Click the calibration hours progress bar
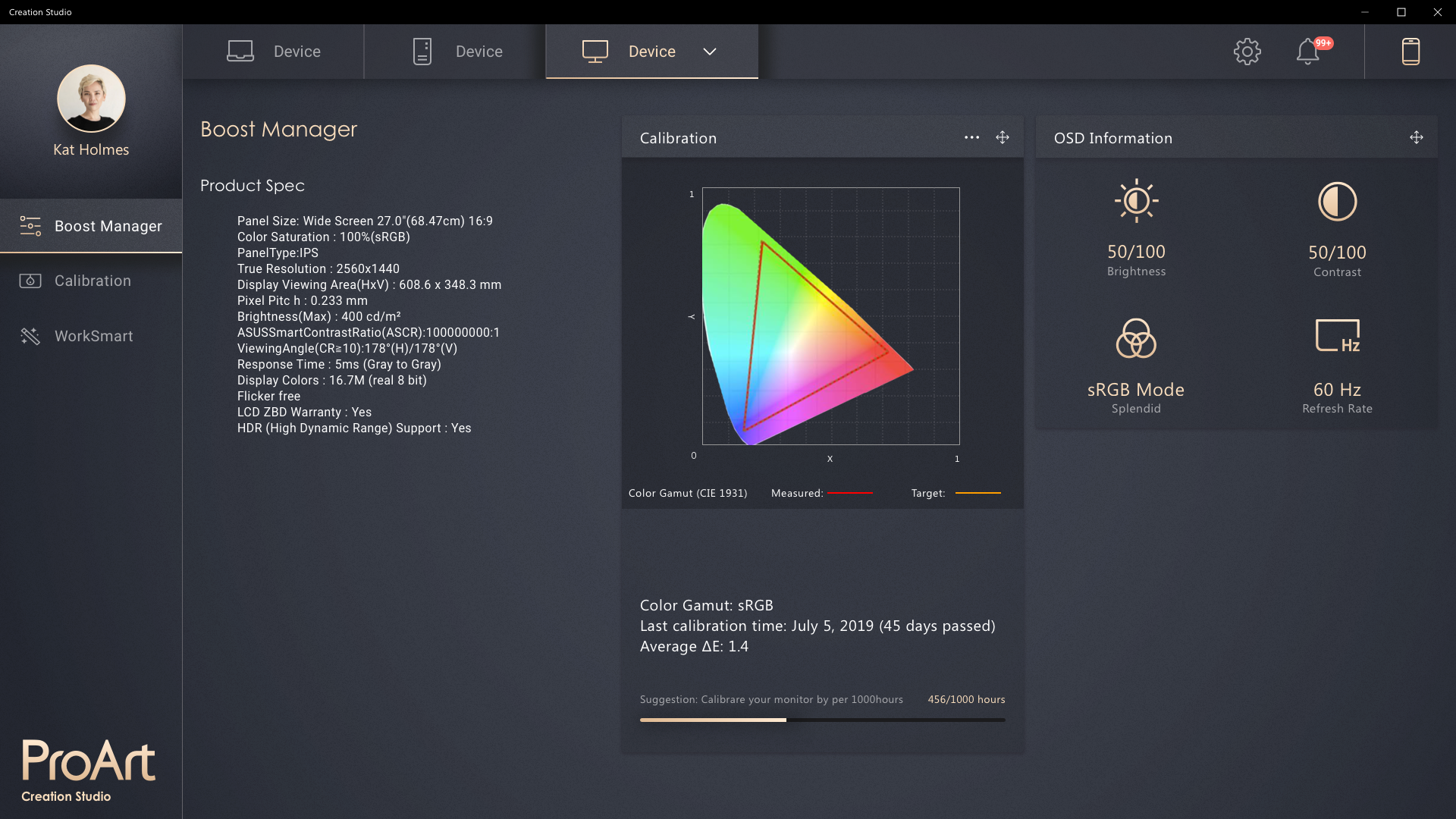1456x819 pixels. click(x=823, y=720)
